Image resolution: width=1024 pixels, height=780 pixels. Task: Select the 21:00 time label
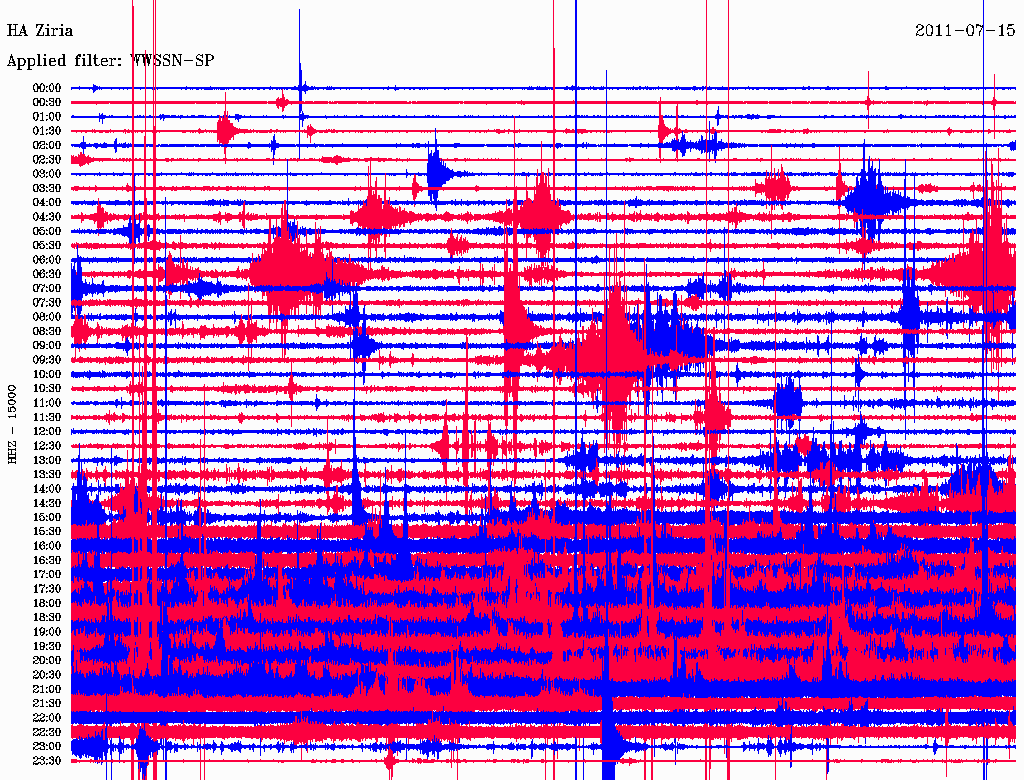[x=47, y=689]
